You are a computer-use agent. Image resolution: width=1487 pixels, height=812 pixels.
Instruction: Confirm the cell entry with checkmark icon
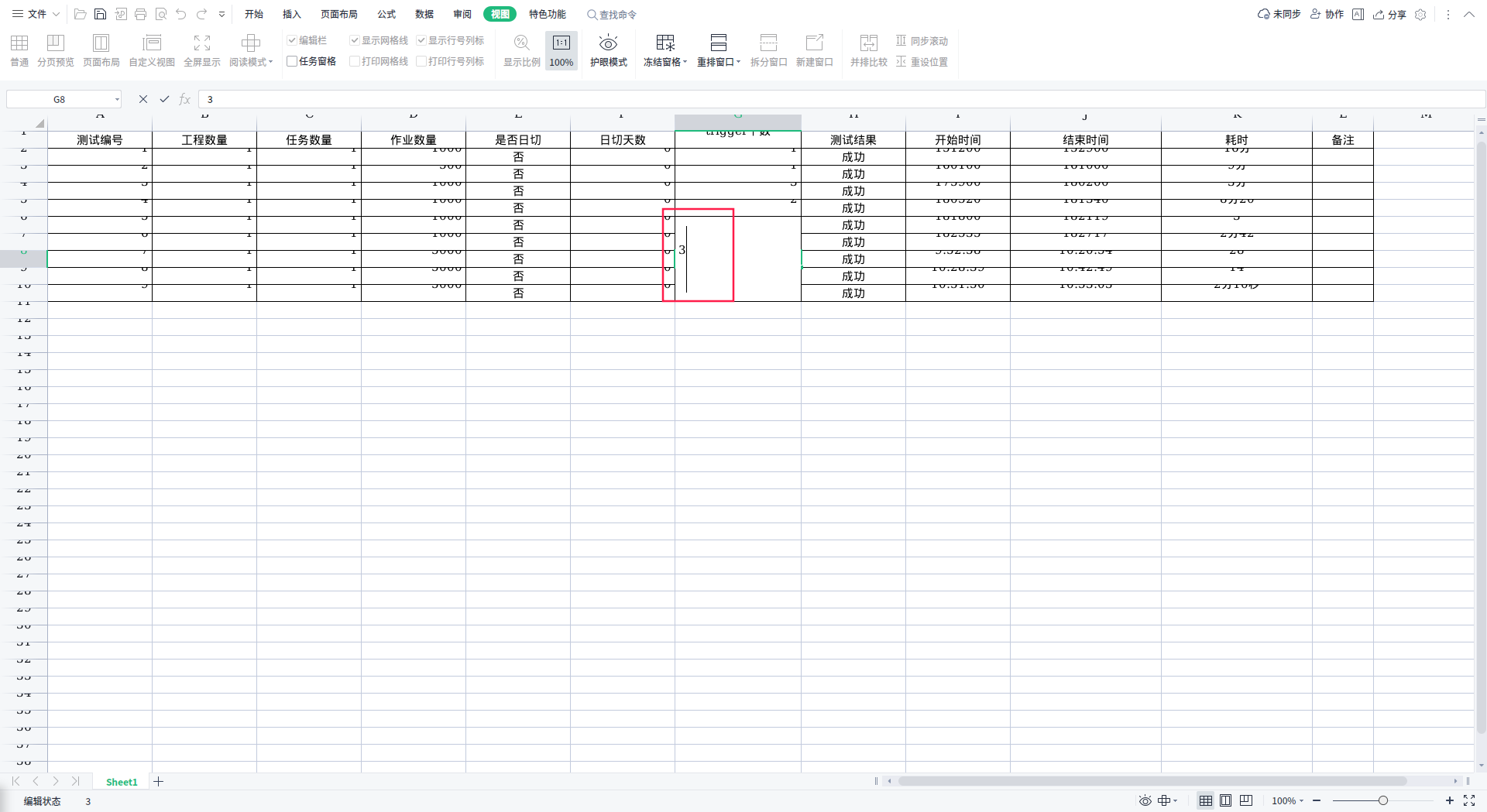164,99
